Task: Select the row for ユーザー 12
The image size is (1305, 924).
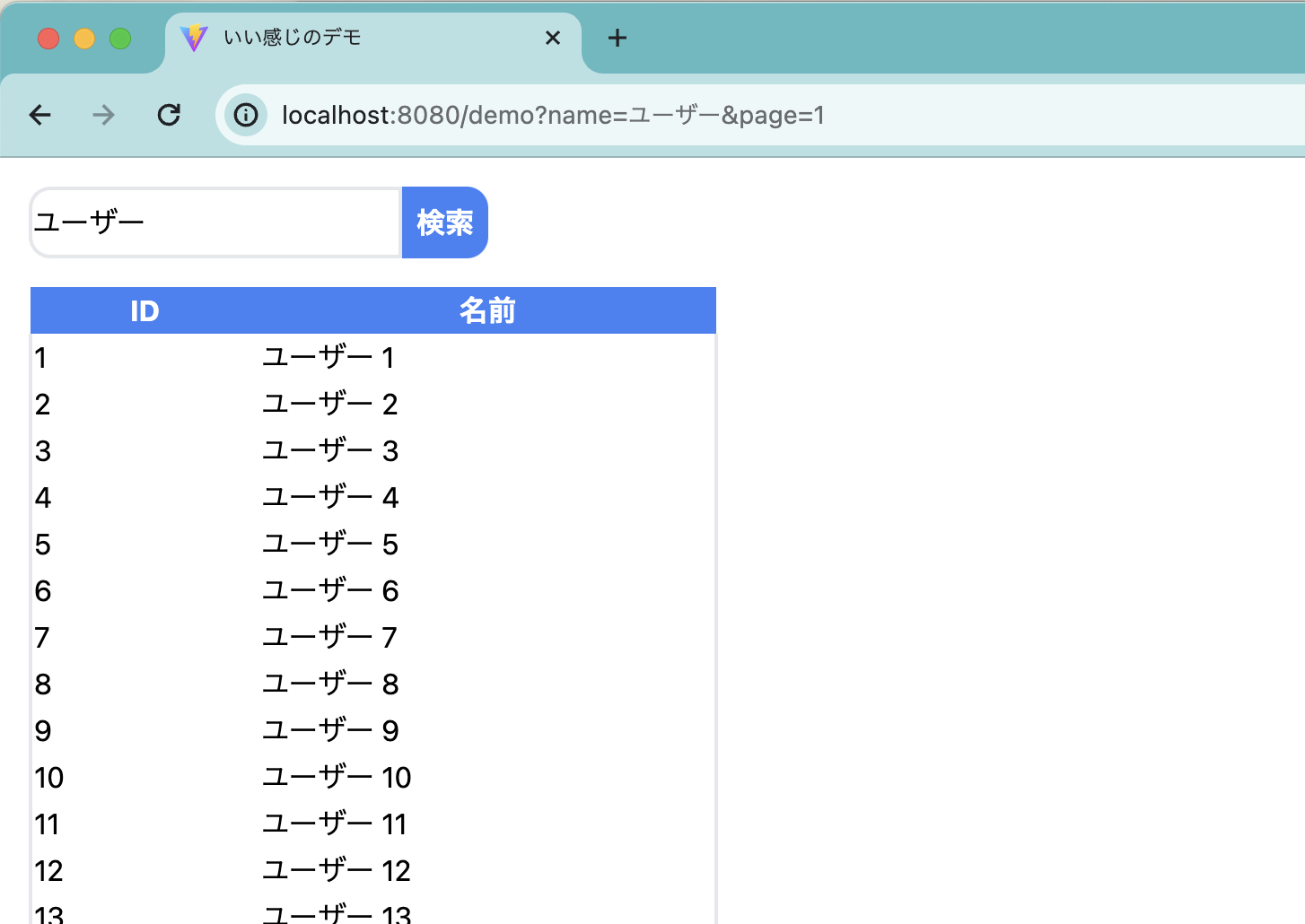Action: 336,870
